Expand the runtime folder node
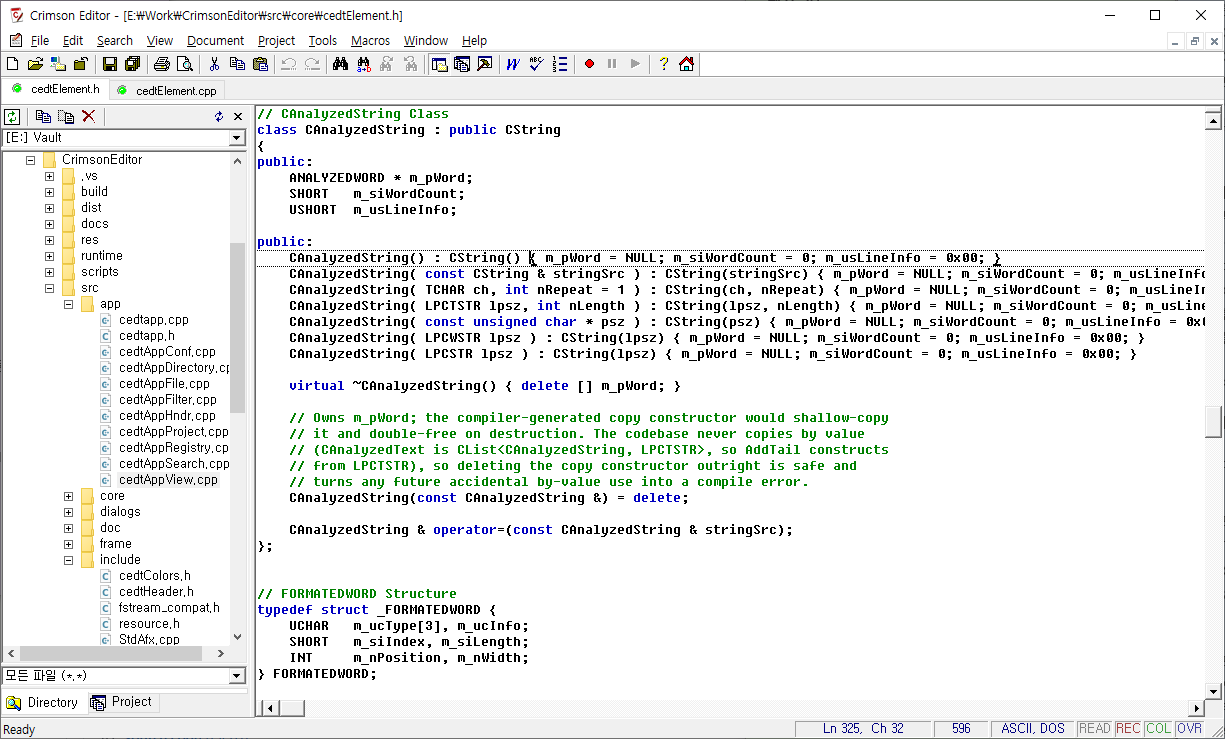1225x739 pixels. tap(49, 256)
